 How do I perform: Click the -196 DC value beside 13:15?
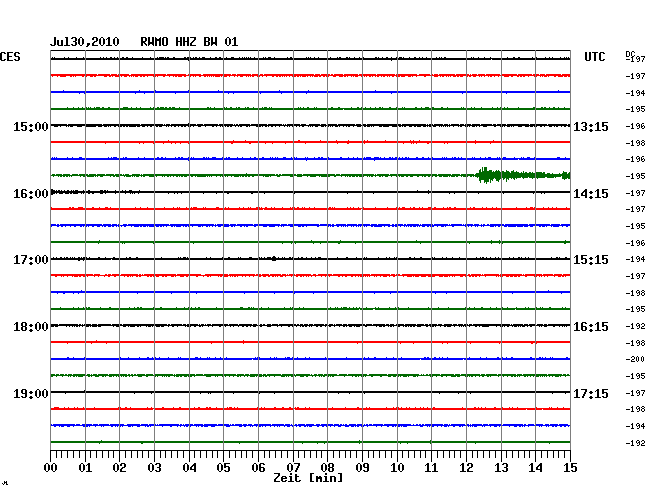(x=635, y=126)
